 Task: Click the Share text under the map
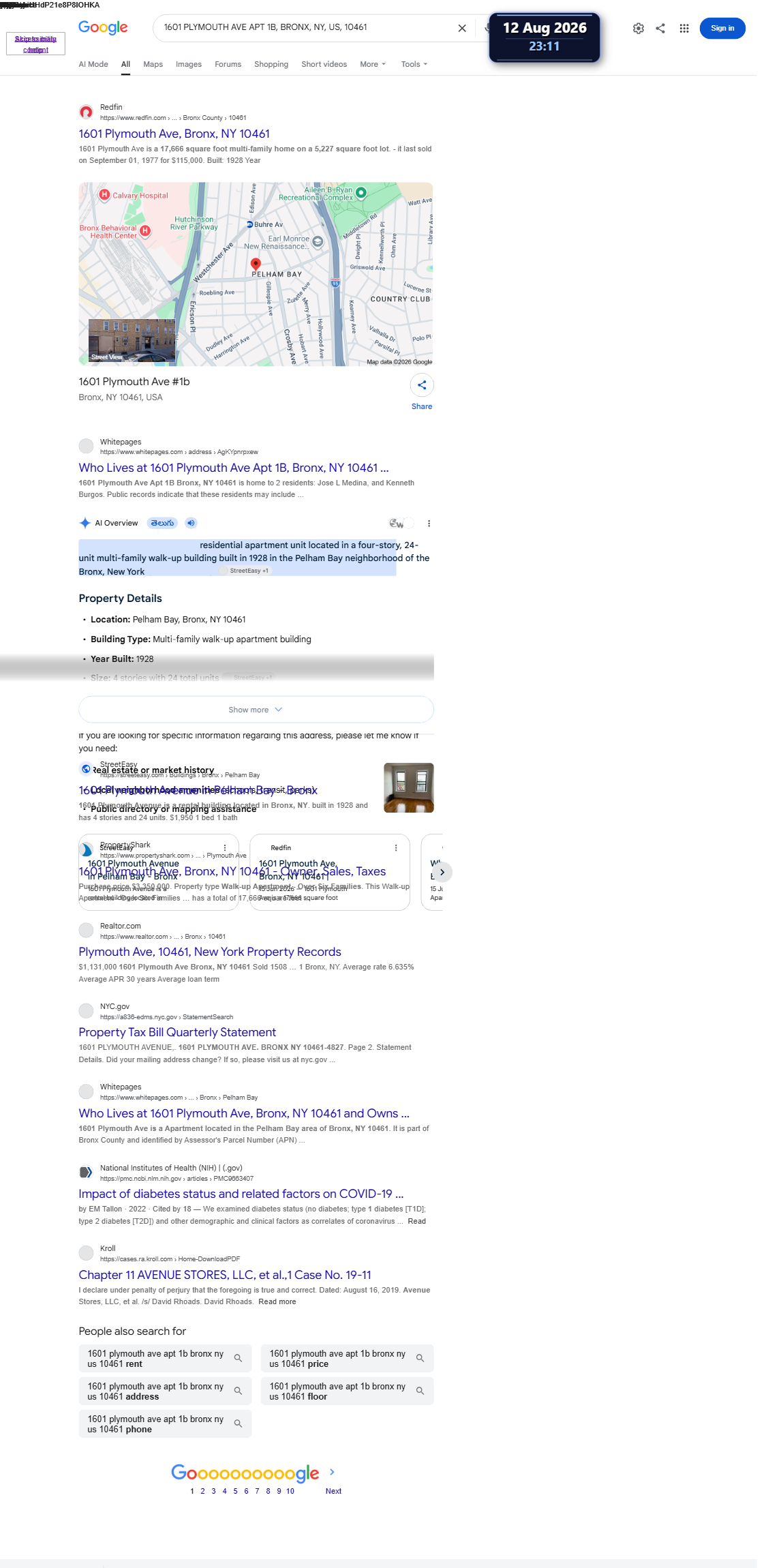(422, 406)
